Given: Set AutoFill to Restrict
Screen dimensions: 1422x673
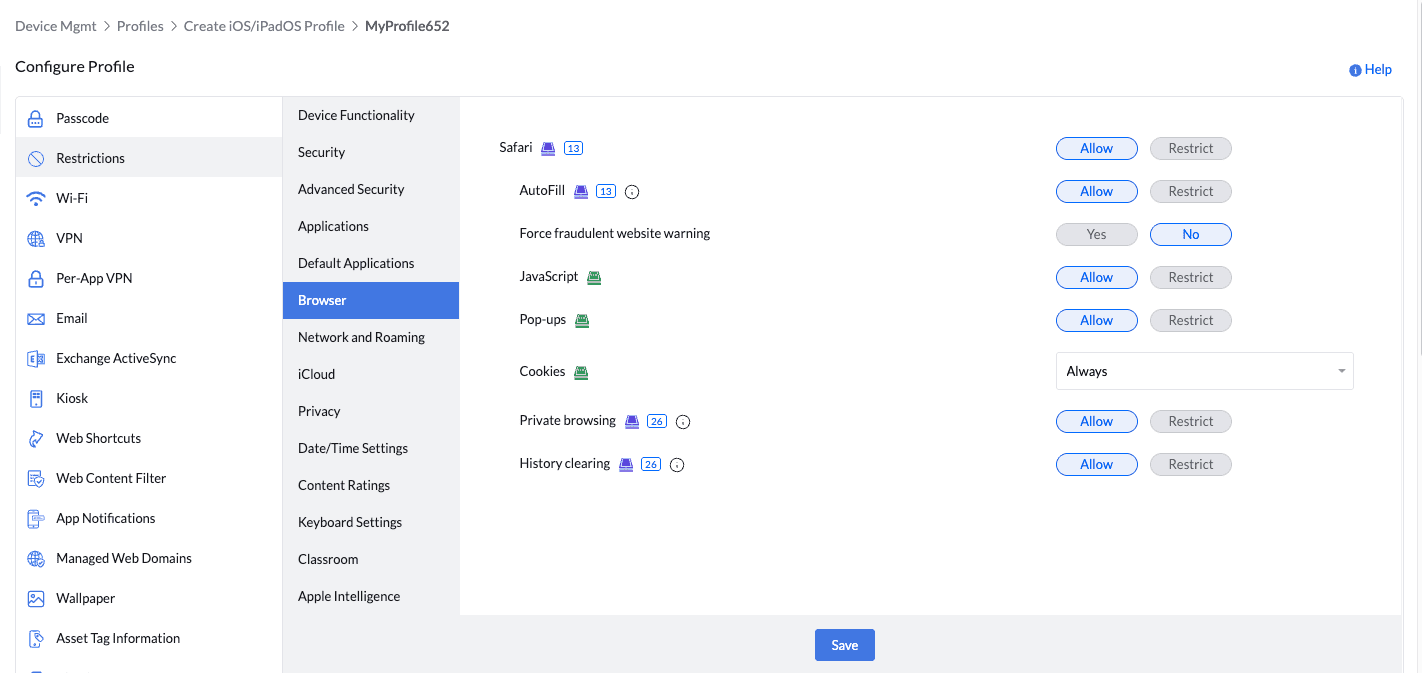Looking at the screenshot, I should point(1191,191).
